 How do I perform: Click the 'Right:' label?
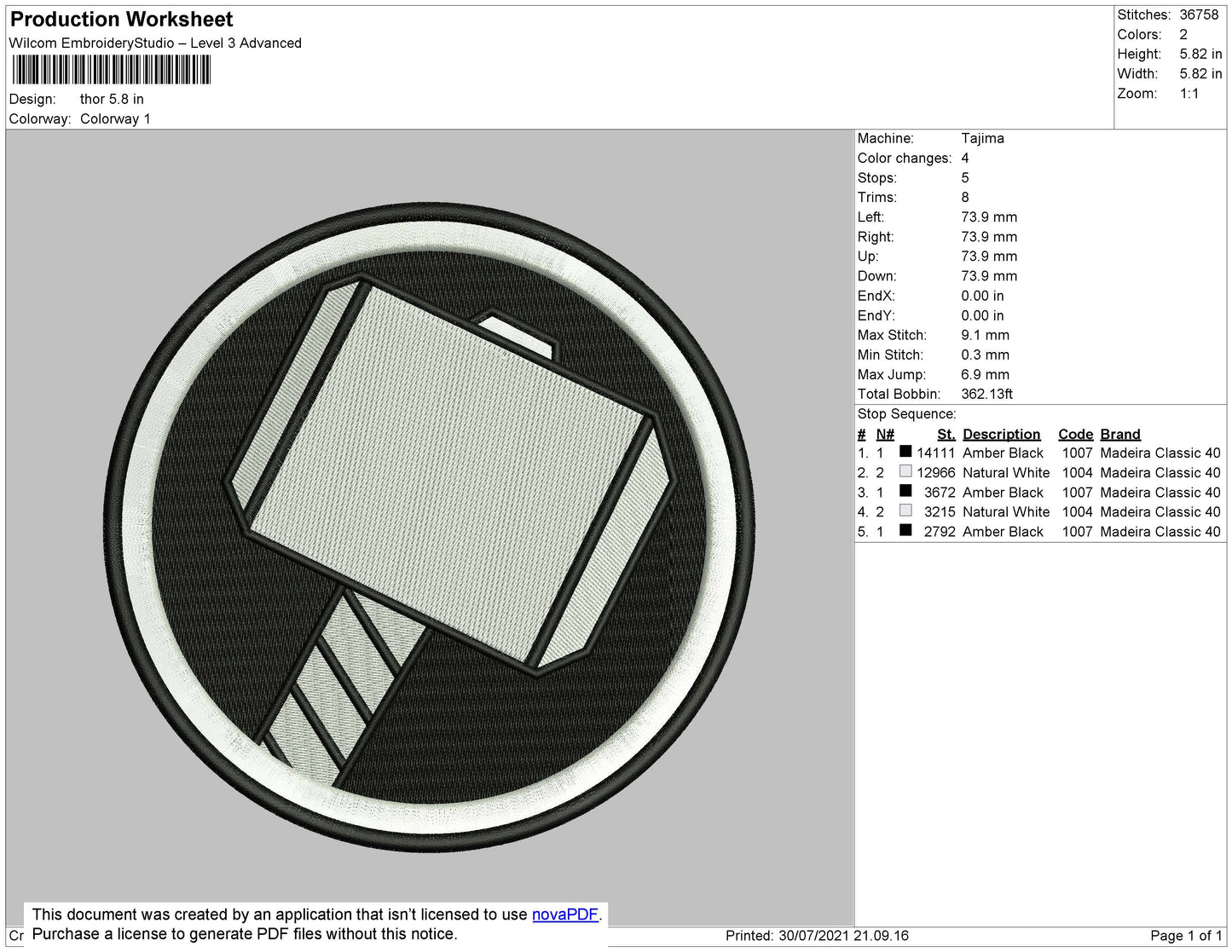pyautogui.click(x=876, y=237)
